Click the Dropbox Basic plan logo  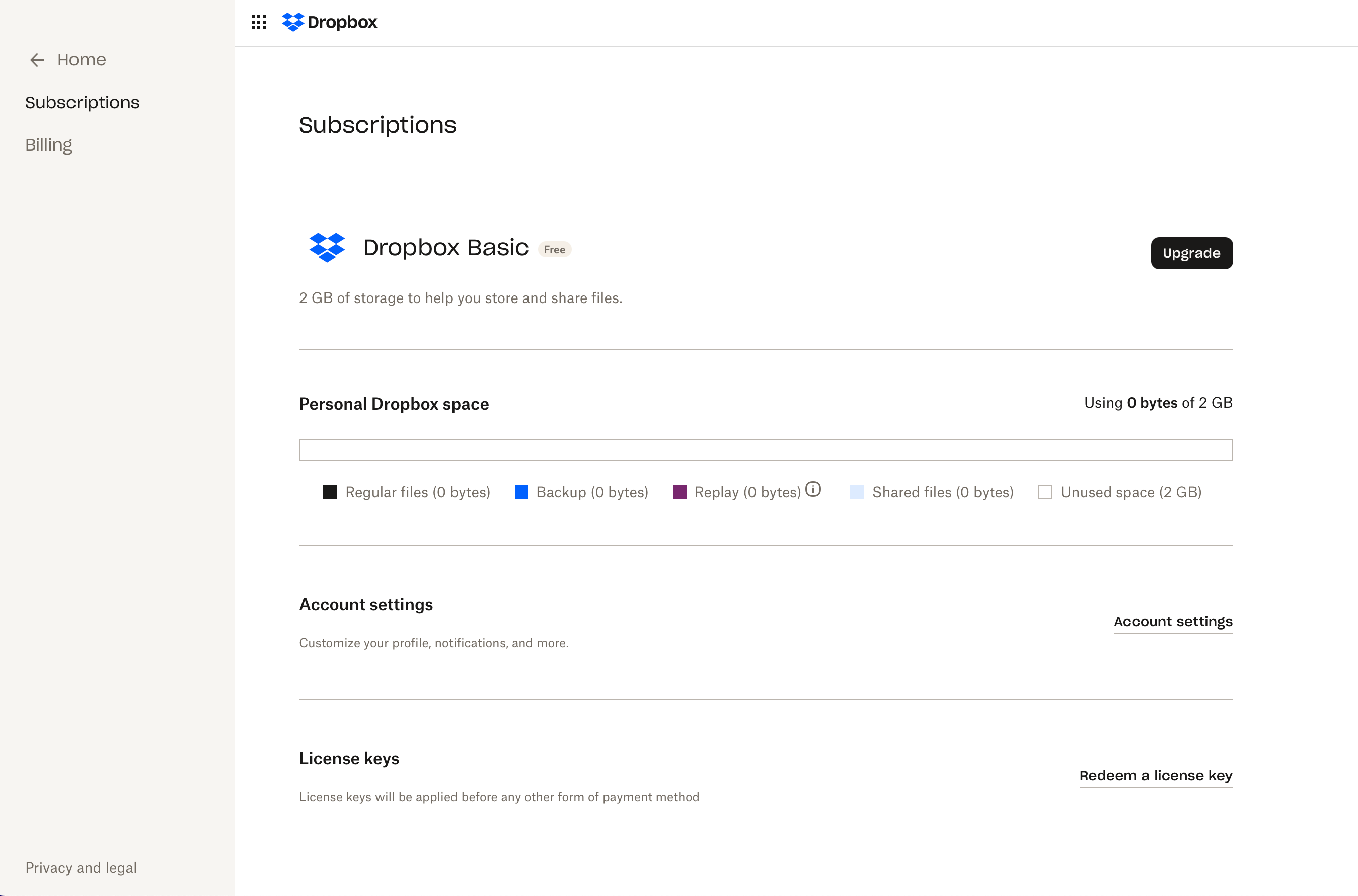(x=327, y=248)
